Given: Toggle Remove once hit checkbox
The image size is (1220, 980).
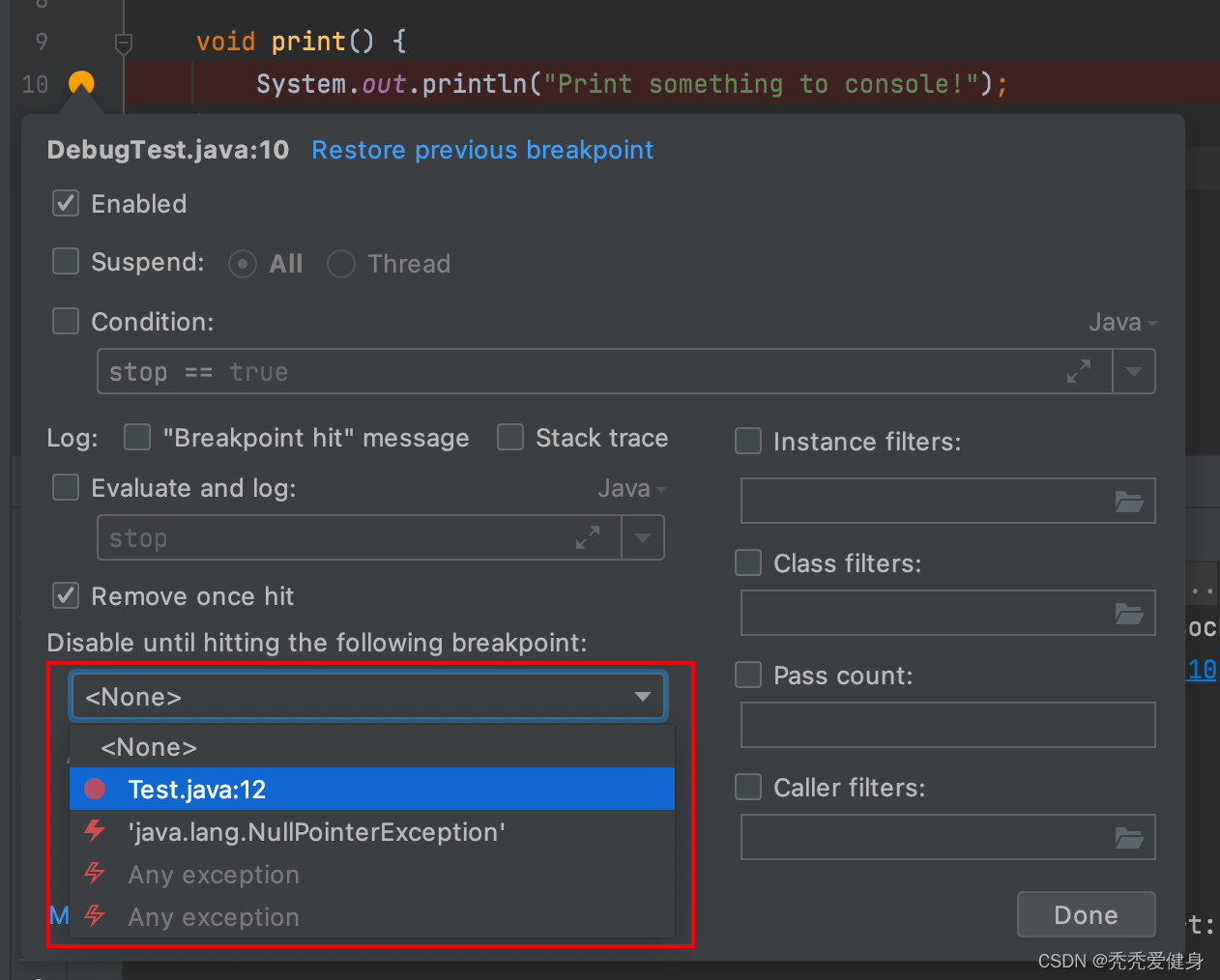Looking at the screenshot, I should [x=66, y=596].
